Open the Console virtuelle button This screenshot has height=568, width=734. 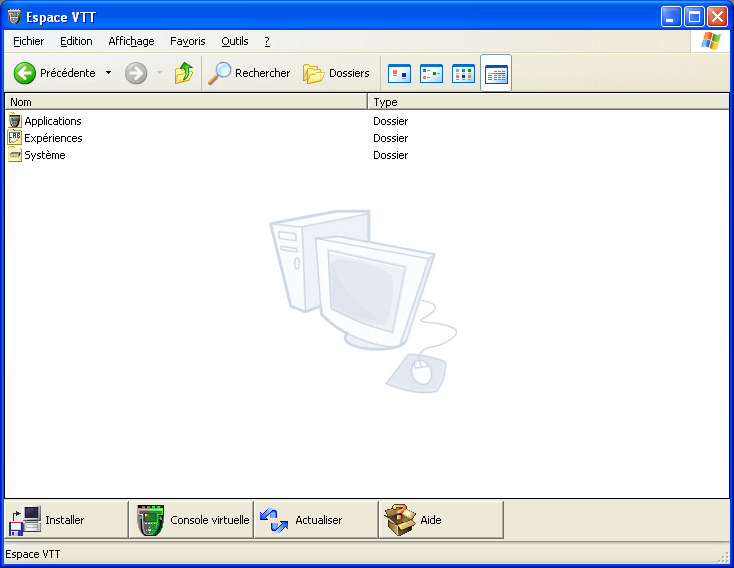[x=191, y=520]
